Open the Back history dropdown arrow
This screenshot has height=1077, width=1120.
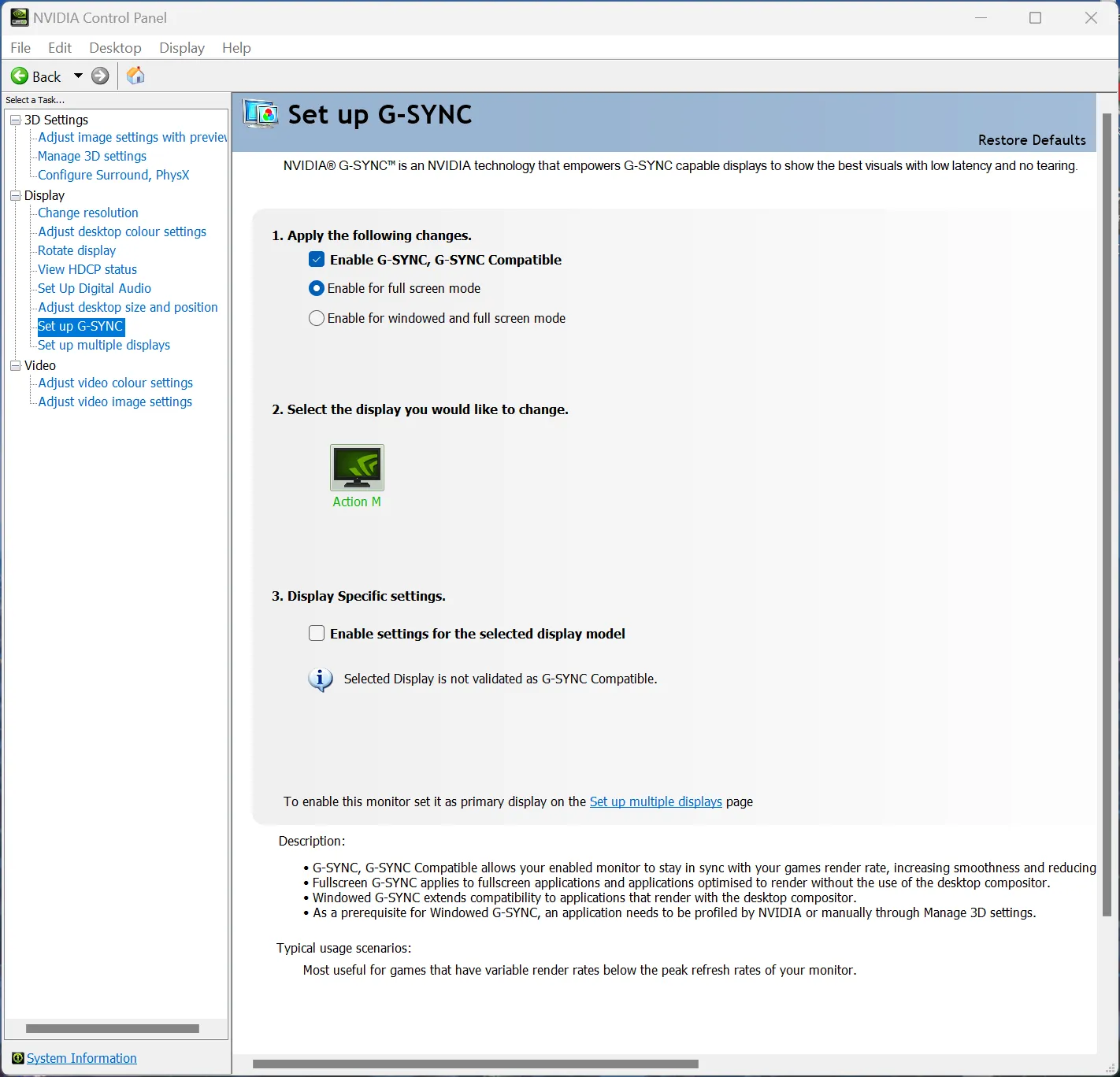click(78, 76)
